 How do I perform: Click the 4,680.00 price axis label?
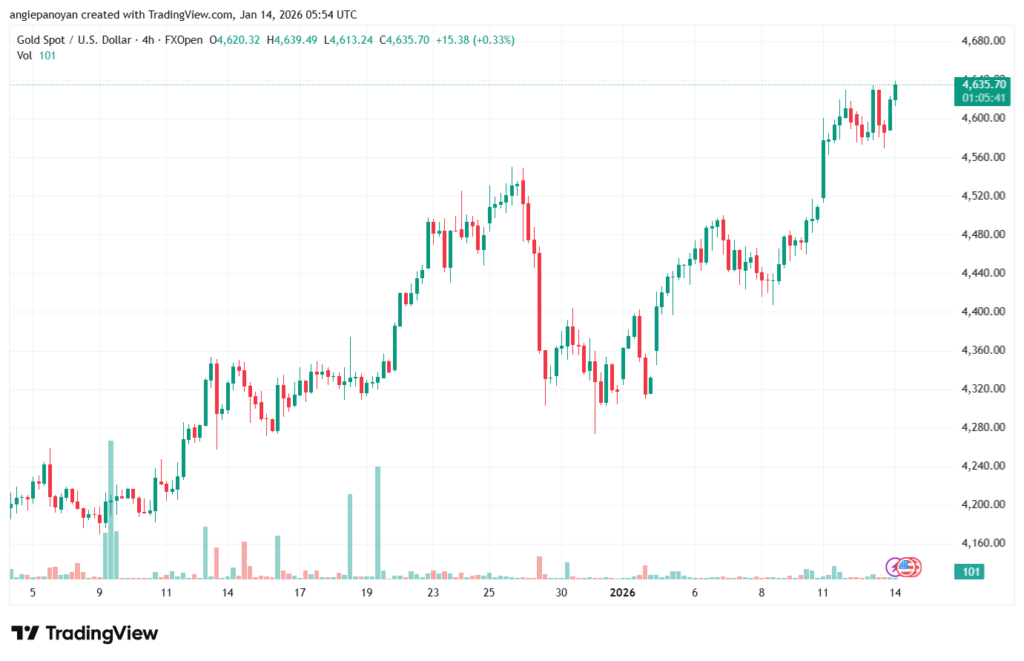point(980,41)
